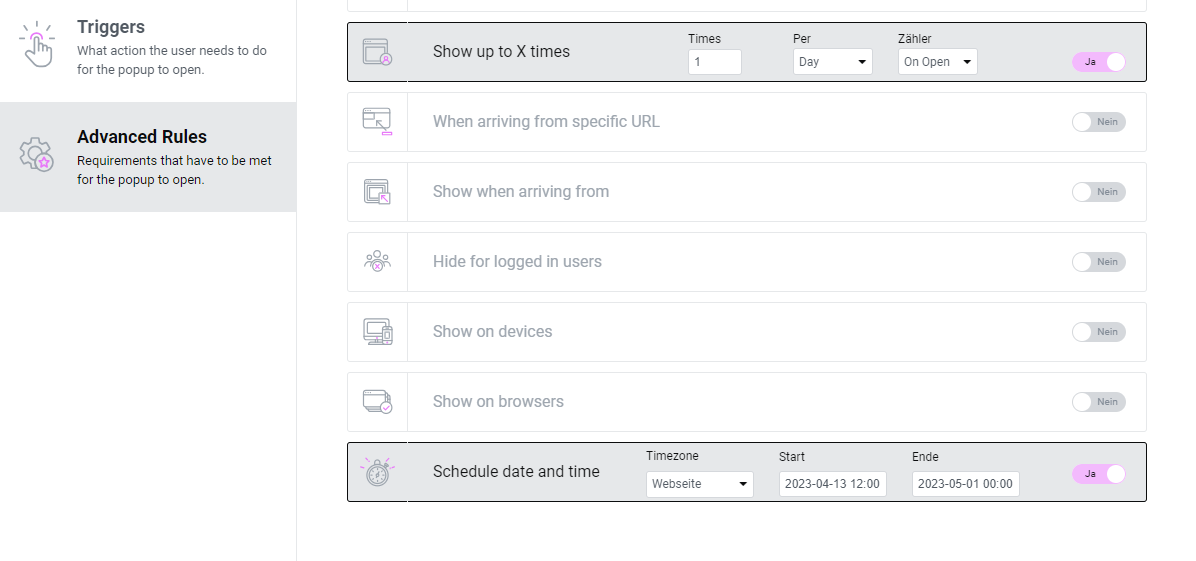
Task: Click the Advanced Rules gear icon
Action: point(37,155)
